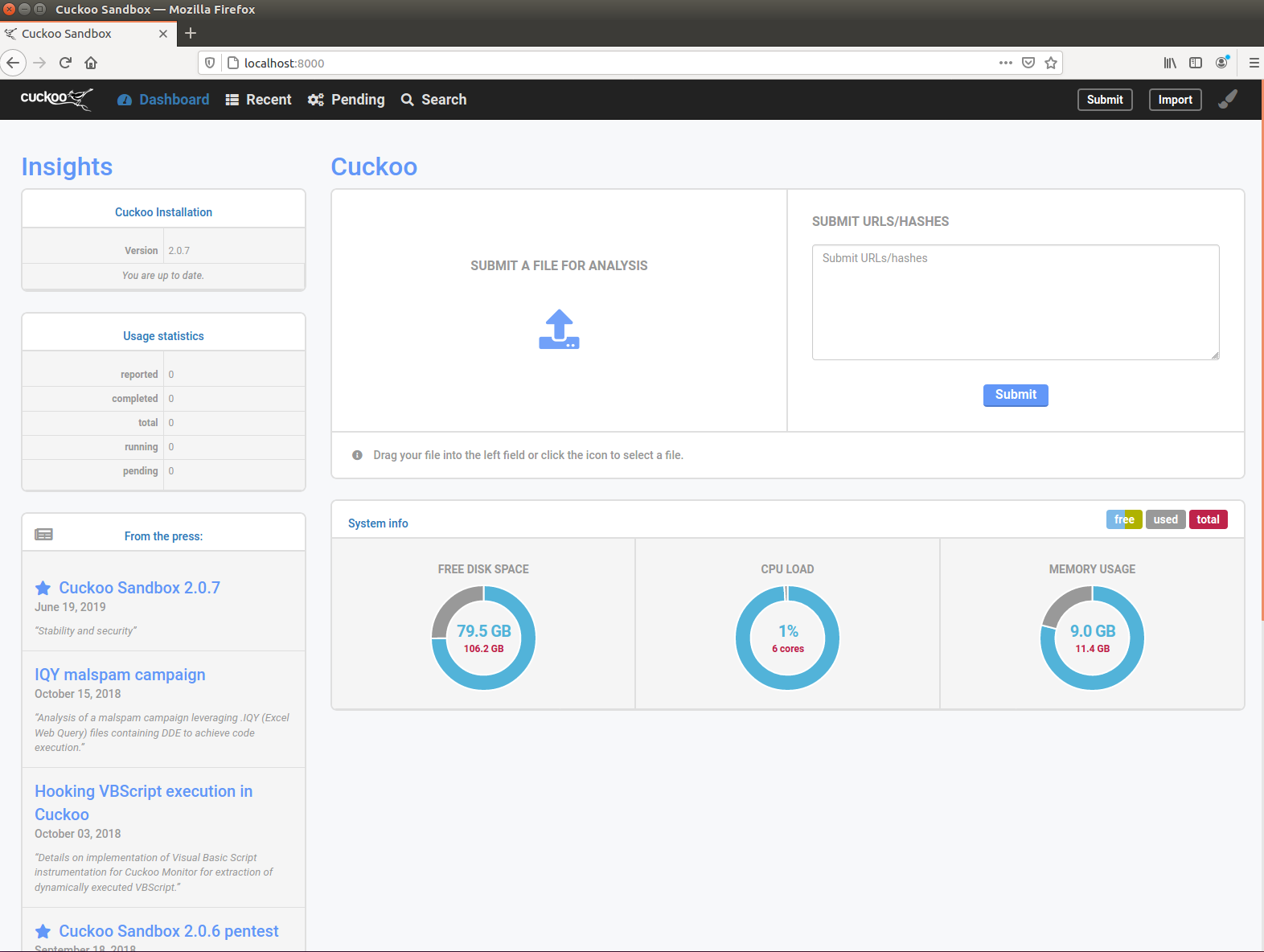1264x952 pixels.
Task: Click the Pending gears icon
Action: [x=316, y=100]
